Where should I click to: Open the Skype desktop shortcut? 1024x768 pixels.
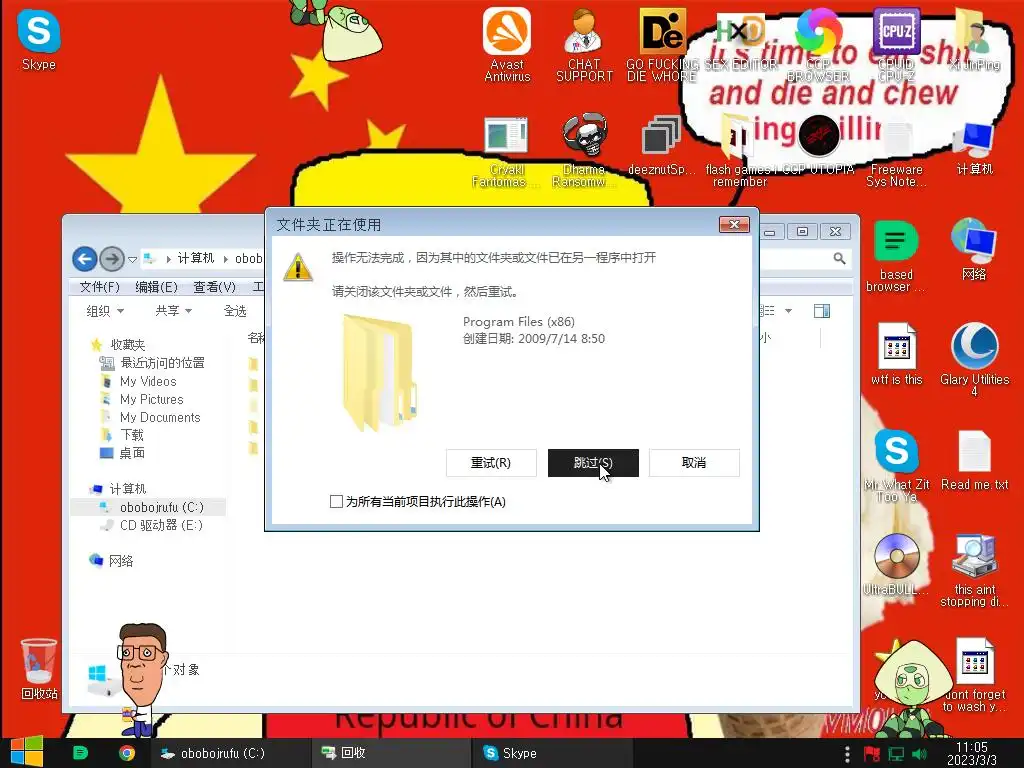[x=39, y=39]
